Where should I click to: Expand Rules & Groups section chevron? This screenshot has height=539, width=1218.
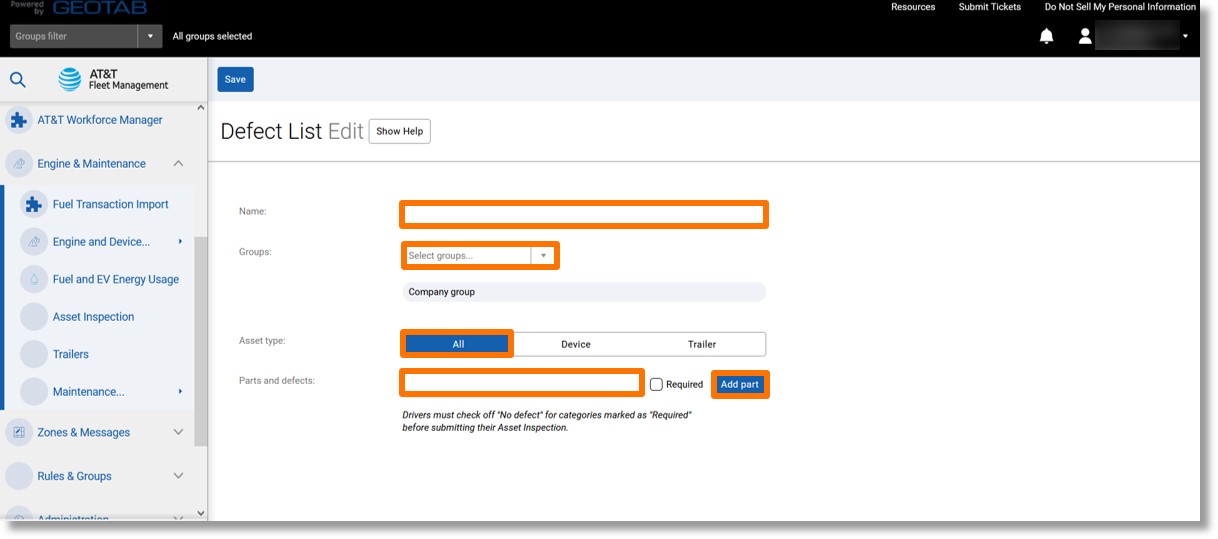point(178,476)
